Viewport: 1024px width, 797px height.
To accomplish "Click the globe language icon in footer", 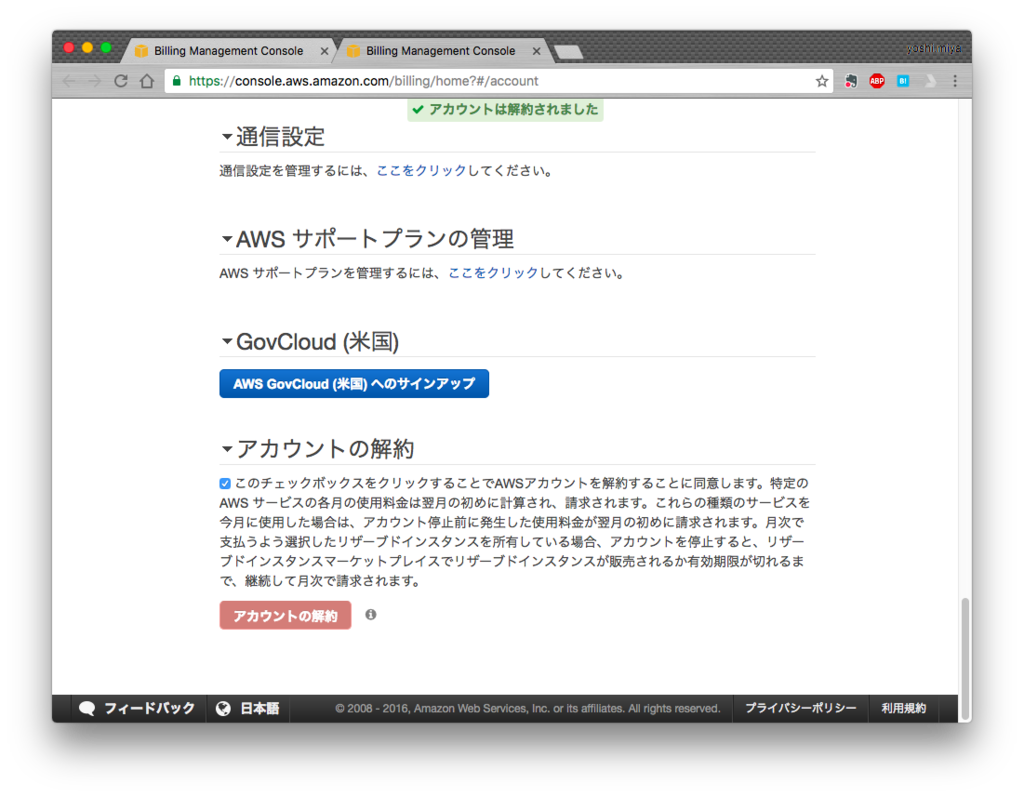I will pos(223,708).
